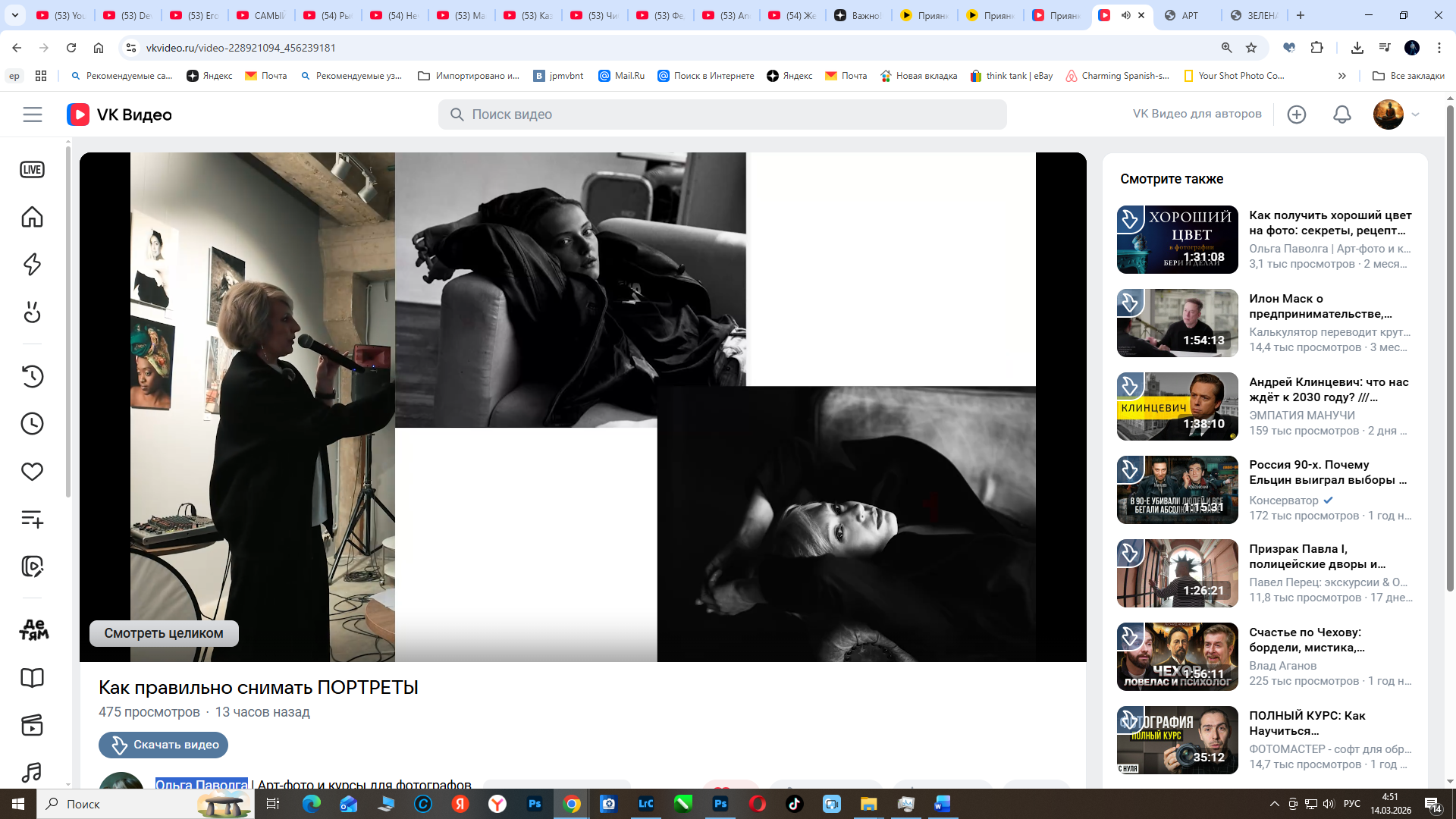Image resolution: width=1456 pixels, height=819 pixels.
Task: Click the notifications bell icon
Action: click(x=1341, y=115)
